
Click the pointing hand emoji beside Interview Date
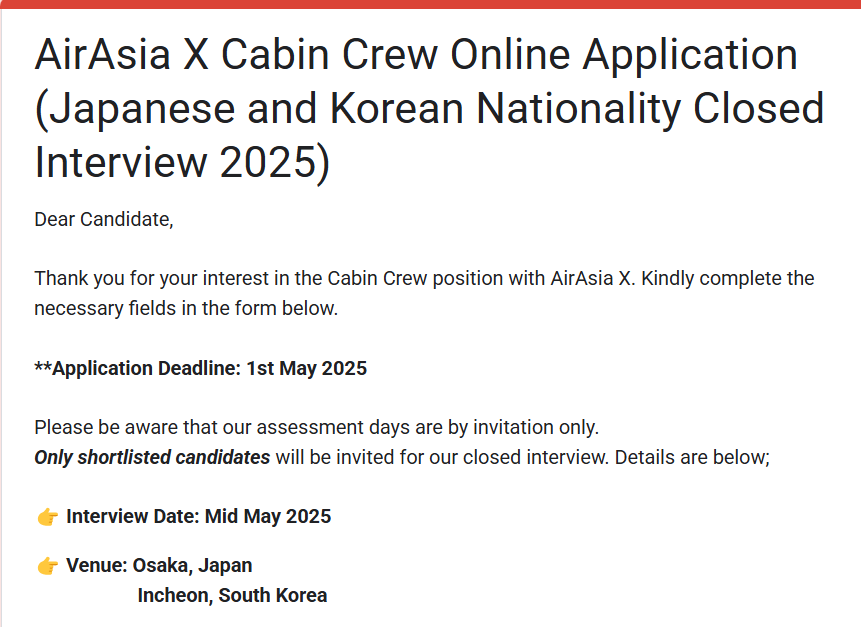(48, 517)
